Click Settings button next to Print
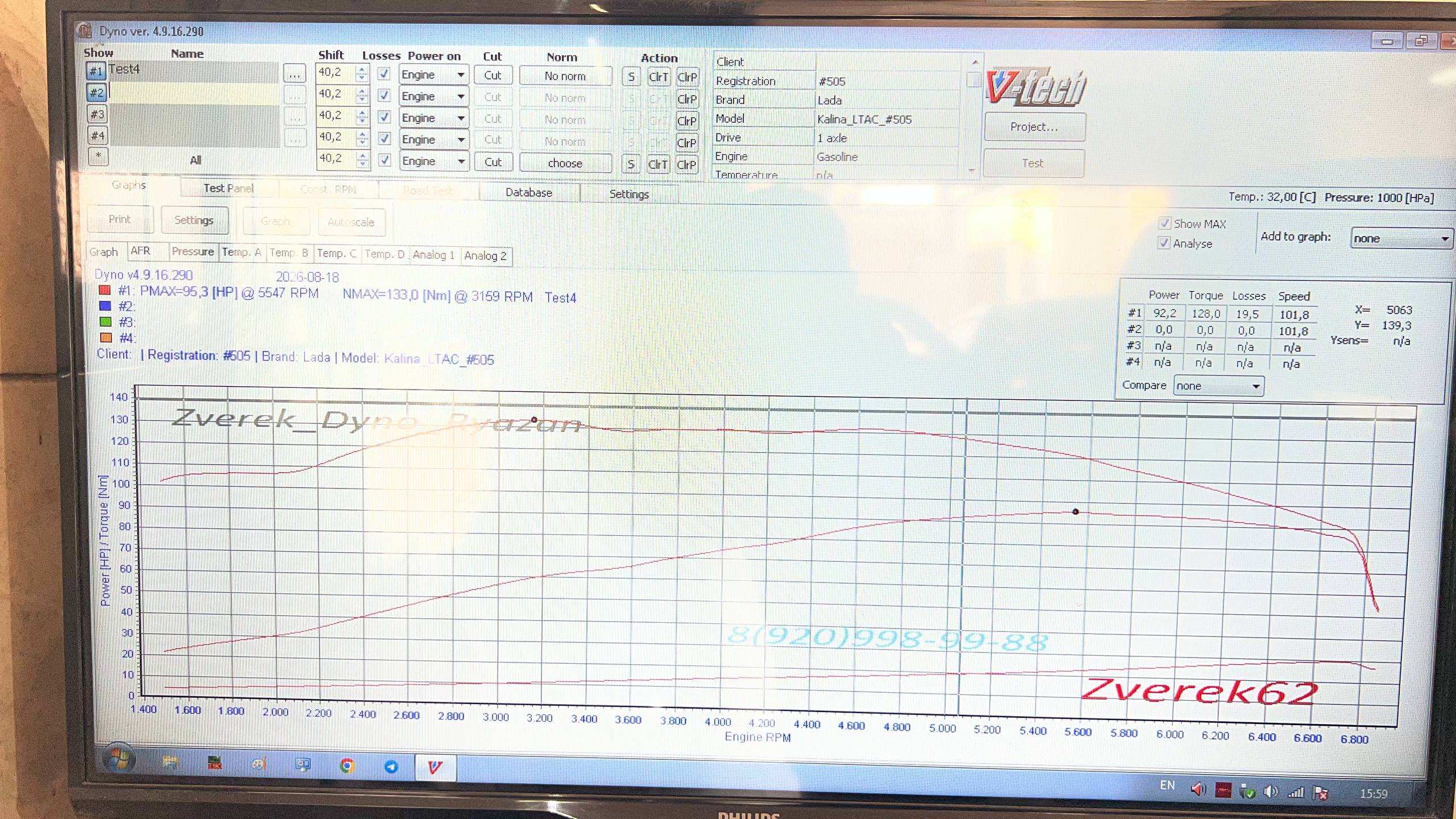 [194, 220]
